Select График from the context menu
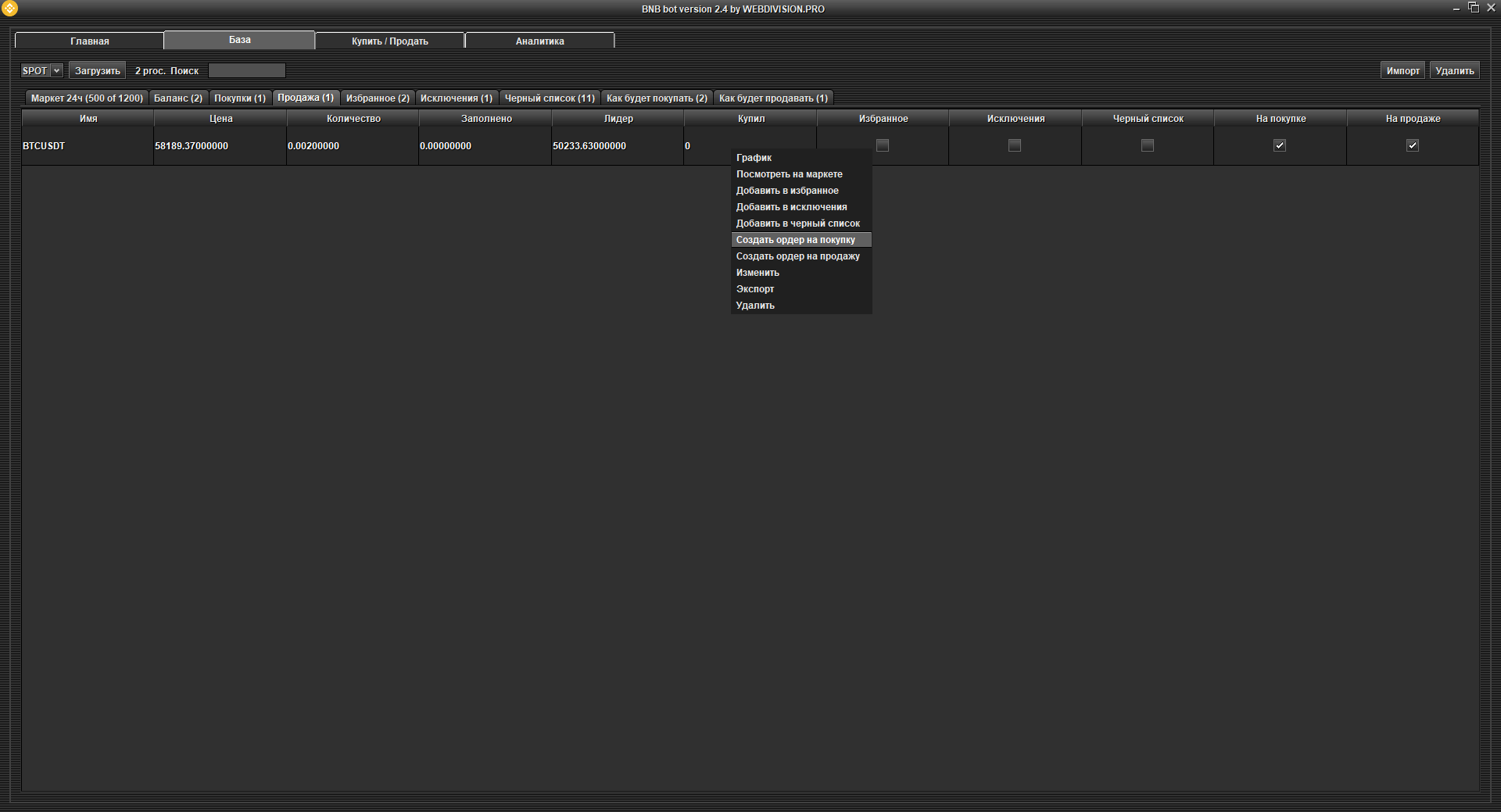This screenshot has height=812, width=1501. point(754,158)
